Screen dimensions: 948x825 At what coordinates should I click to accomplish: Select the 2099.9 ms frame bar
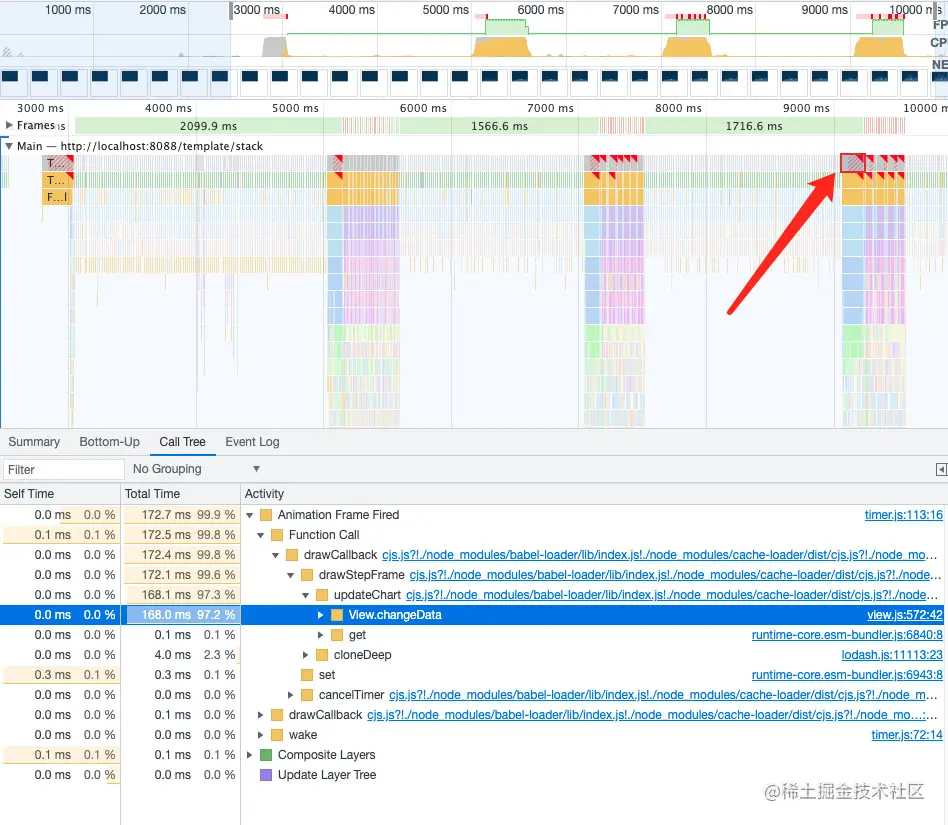click(208, 126)
